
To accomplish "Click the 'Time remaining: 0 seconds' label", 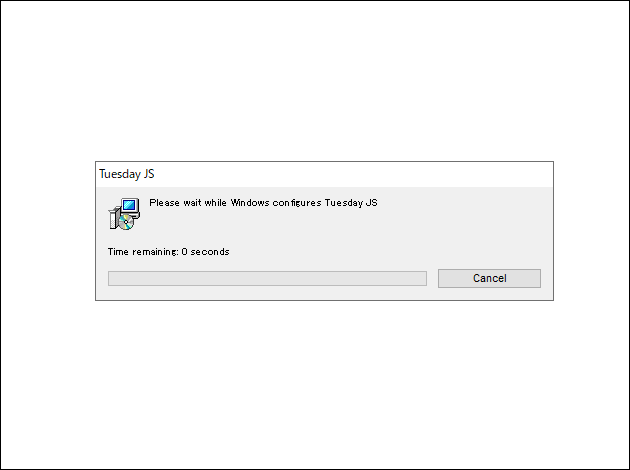I will tap(168, 252).
